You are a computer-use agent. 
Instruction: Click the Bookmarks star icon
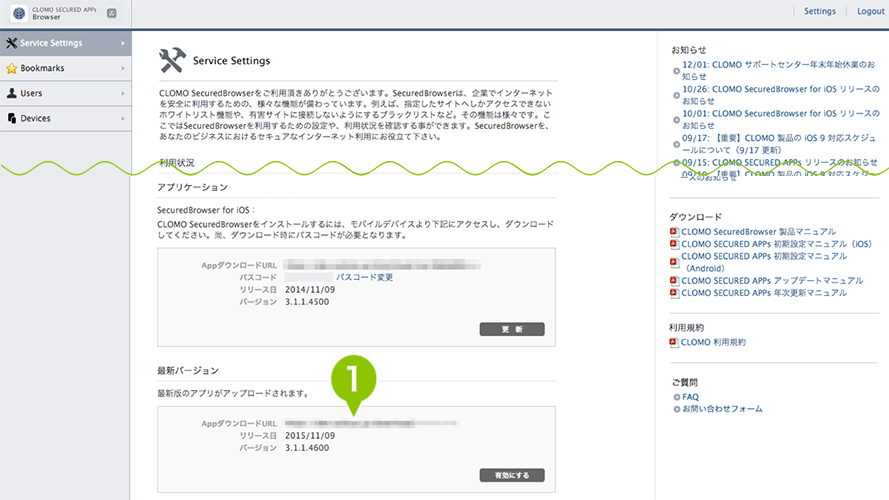click(x=11, y=68)
